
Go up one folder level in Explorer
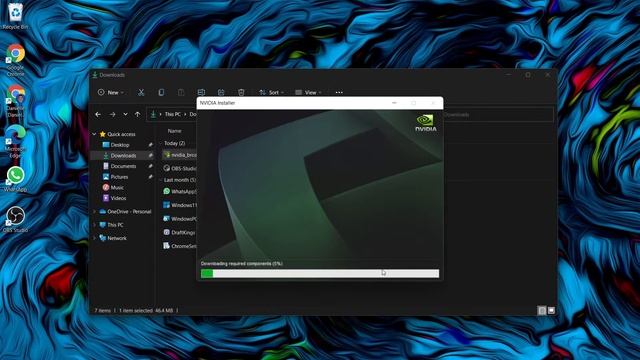(138, 115)
